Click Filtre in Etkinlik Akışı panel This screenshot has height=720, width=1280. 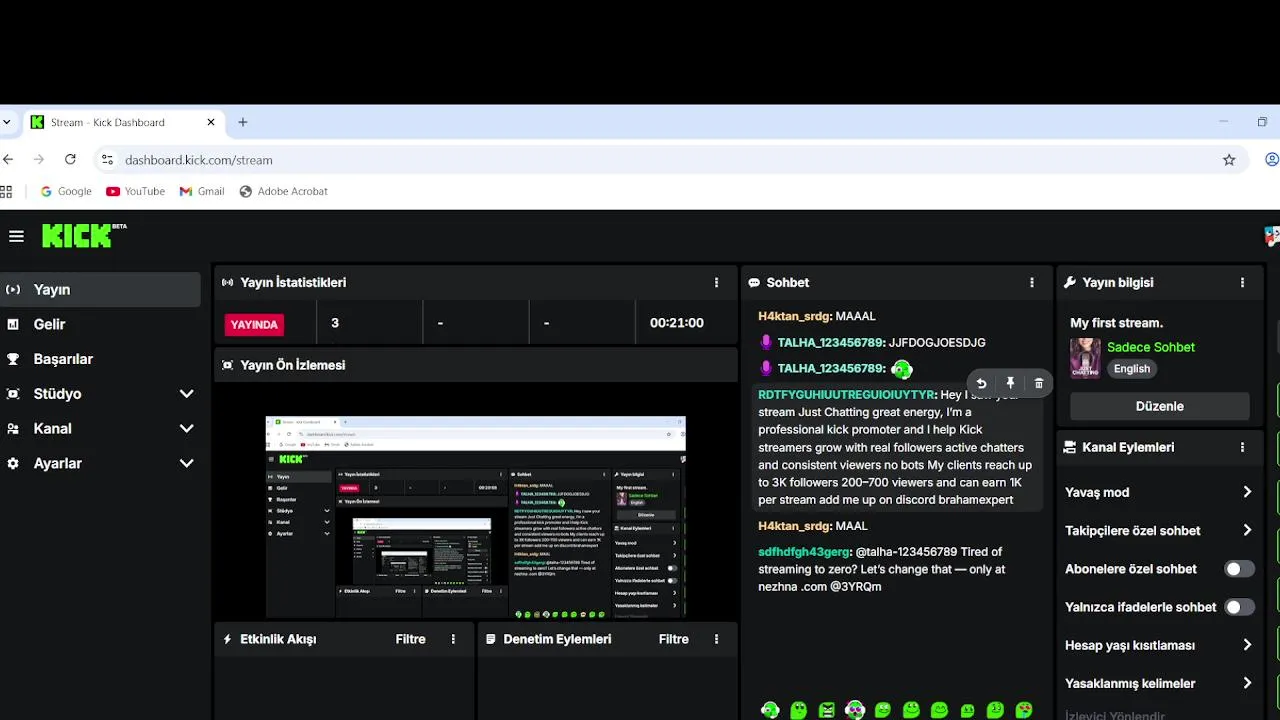click(411, 639)
